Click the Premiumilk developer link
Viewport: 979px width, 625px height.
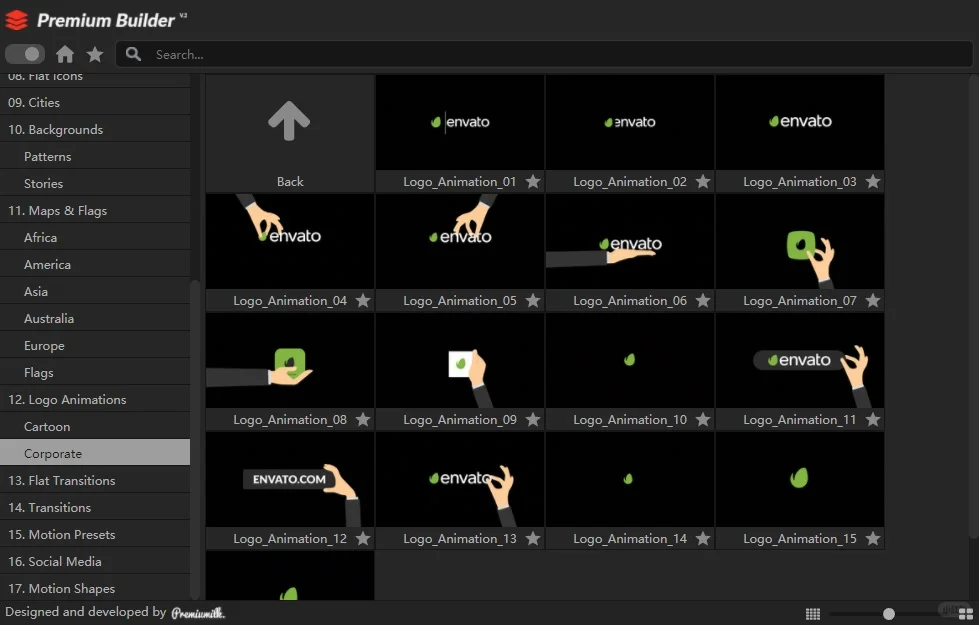198,613
